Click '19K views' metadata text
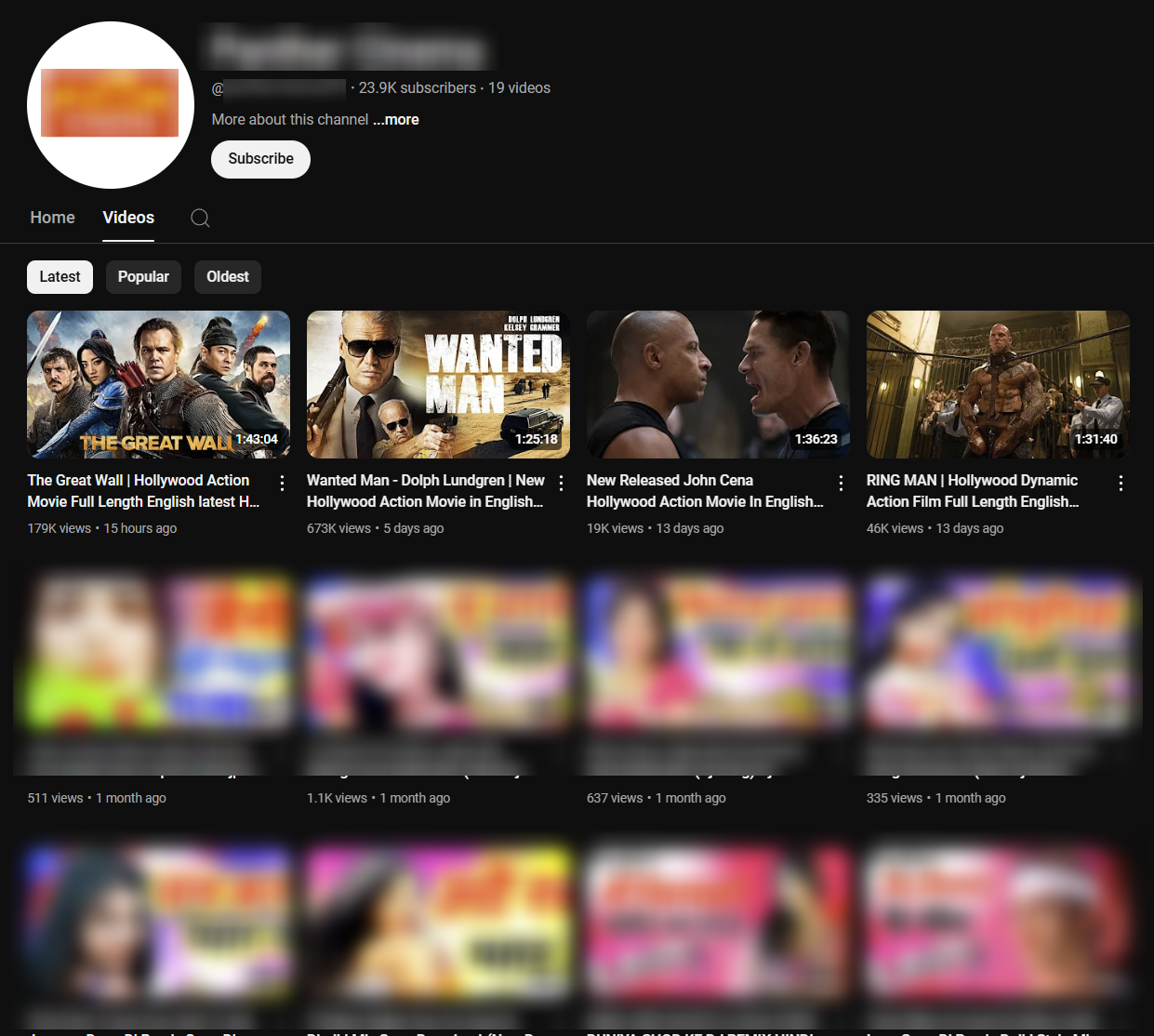 [616, 528]
